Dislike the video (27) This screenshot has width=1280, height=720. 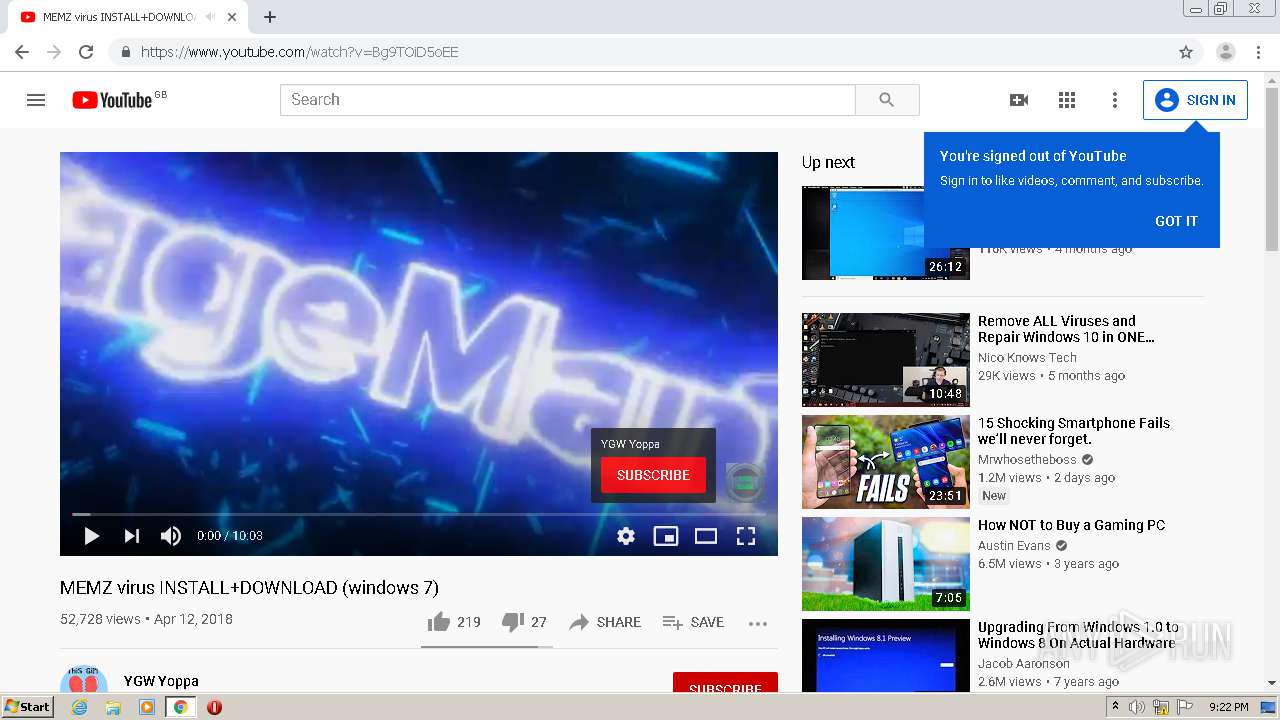524,622
